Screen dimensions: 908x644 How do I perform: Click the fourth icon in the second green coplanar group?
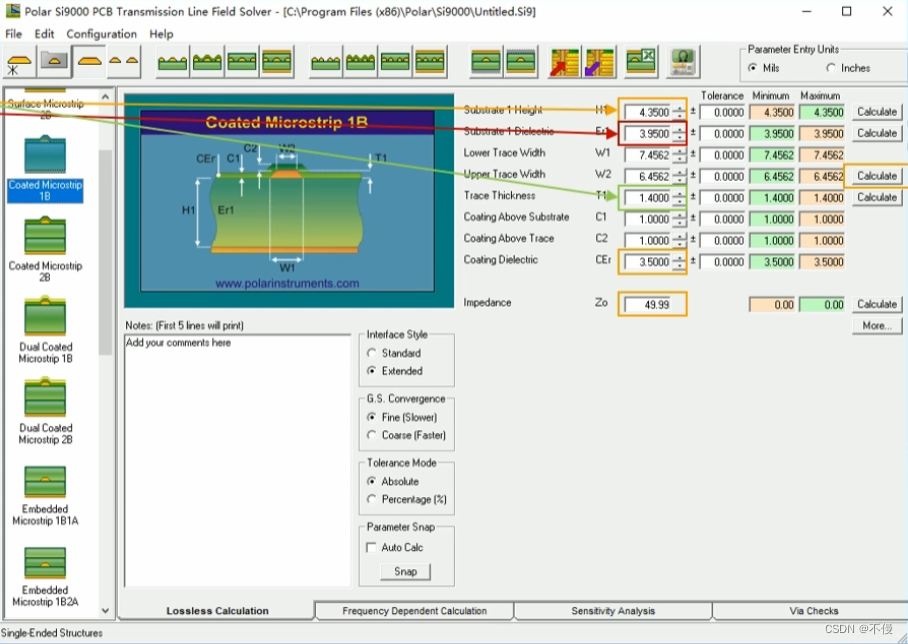pyautogui.click(x=430, y=62)
